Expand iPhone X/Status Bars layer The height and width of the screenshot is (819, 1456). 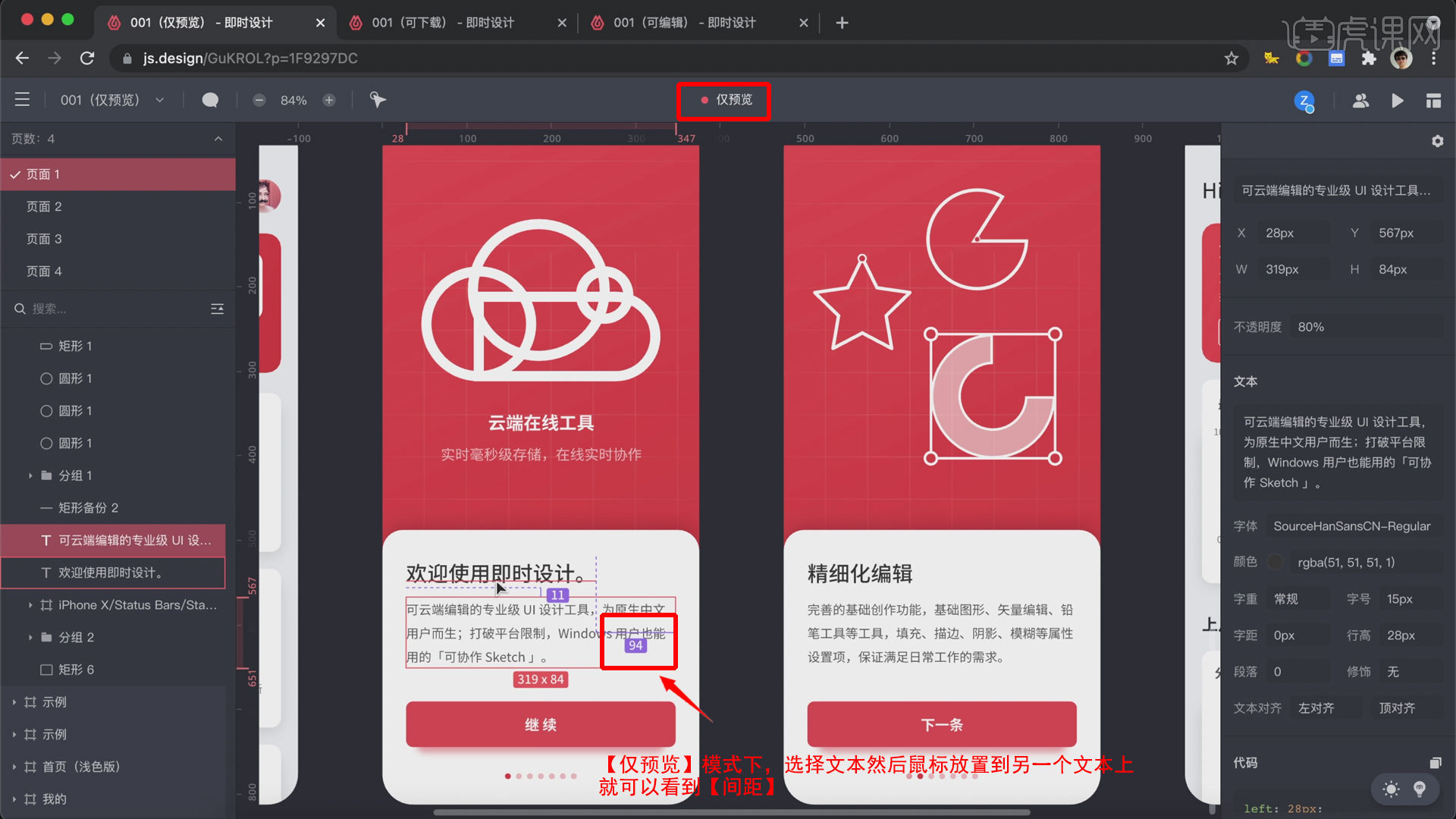[30, 605]
